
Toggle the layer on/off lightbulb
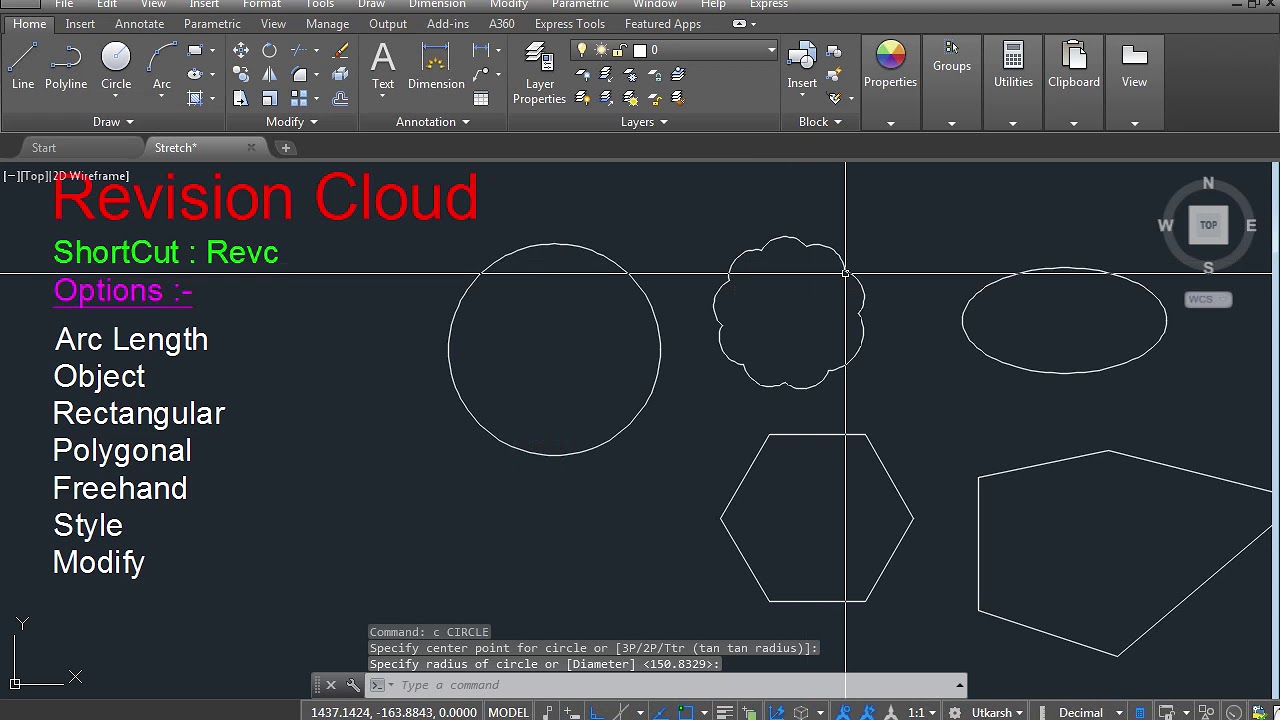(x=583, y=50)
